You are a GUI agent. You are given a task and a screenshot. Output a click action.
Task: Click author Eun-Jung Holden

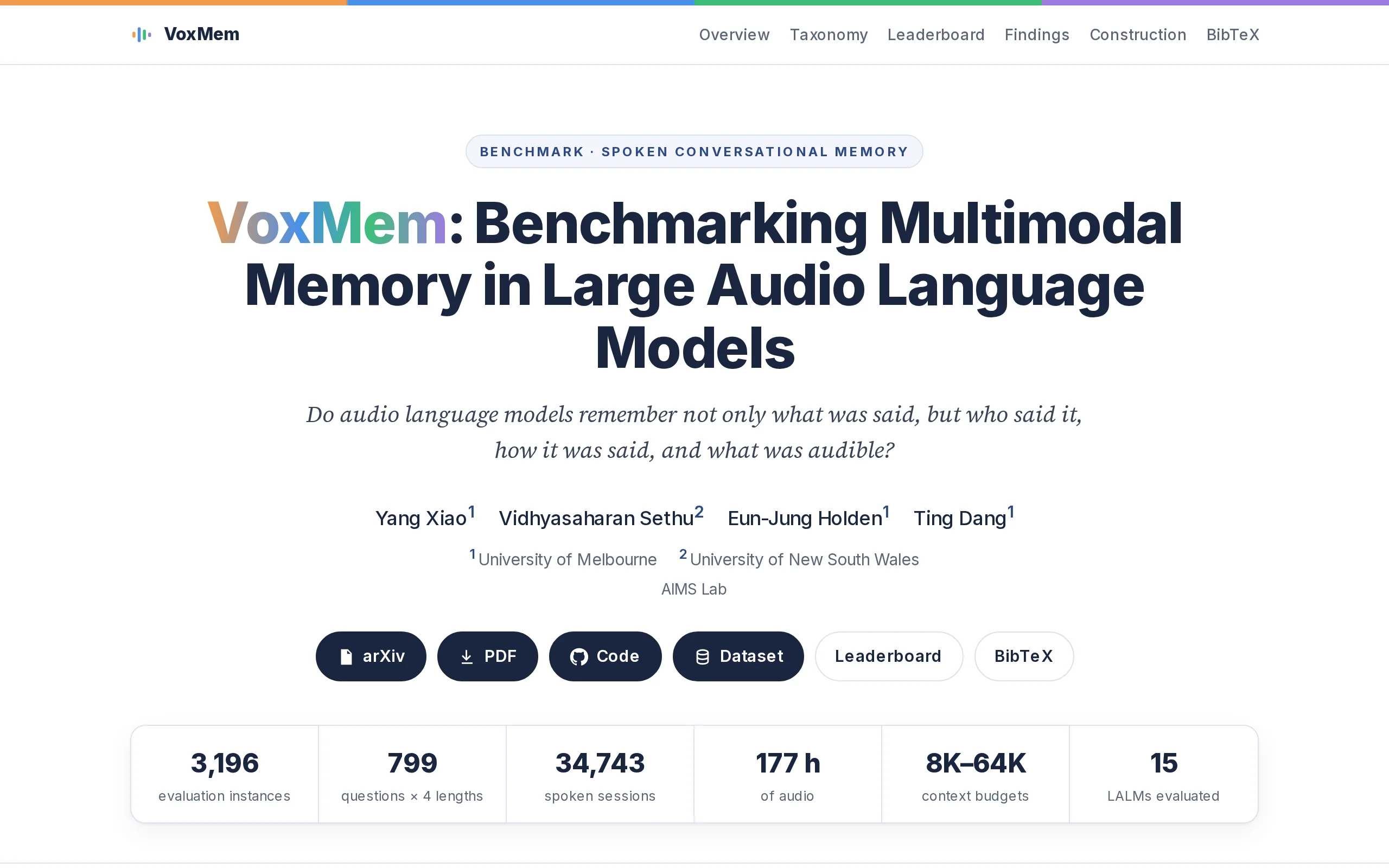[x=805, y=519]
